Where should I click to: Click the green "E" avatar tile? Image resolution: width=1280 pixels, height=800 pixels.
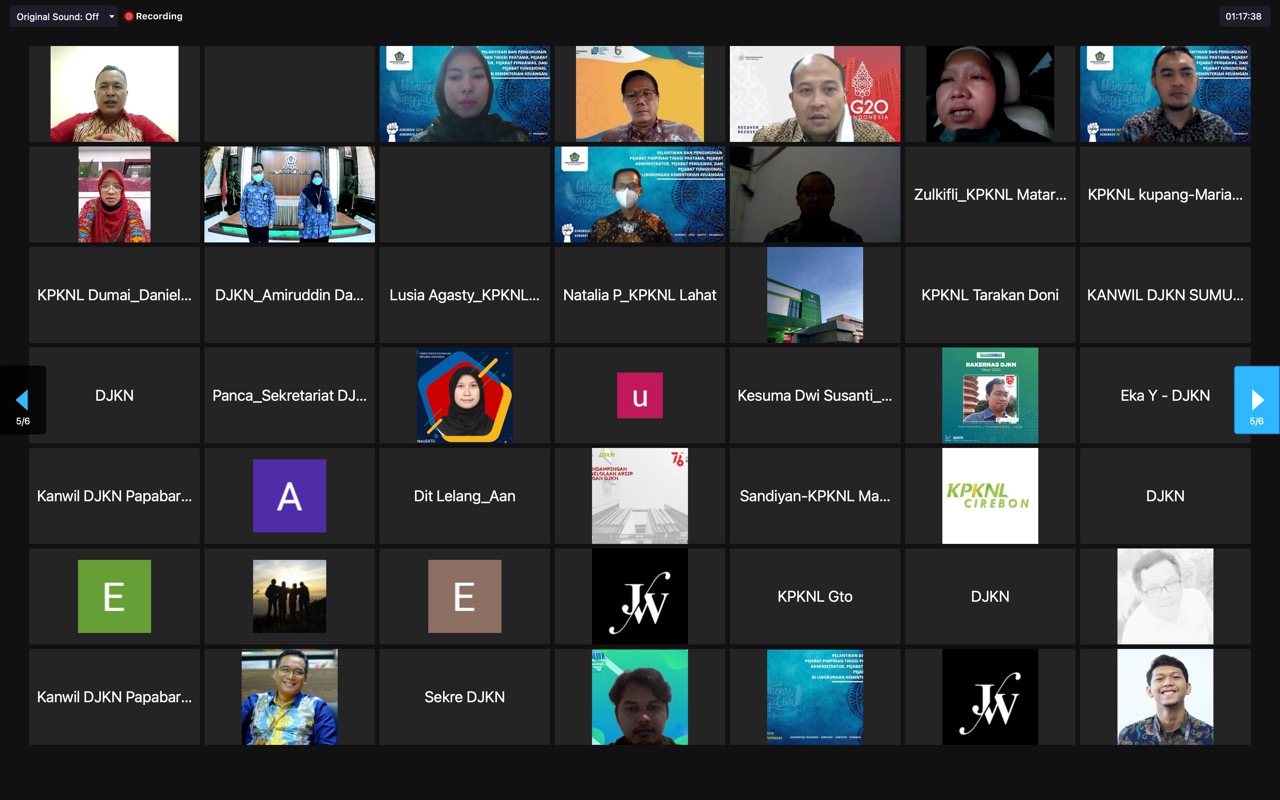click(x=114, y=596)
